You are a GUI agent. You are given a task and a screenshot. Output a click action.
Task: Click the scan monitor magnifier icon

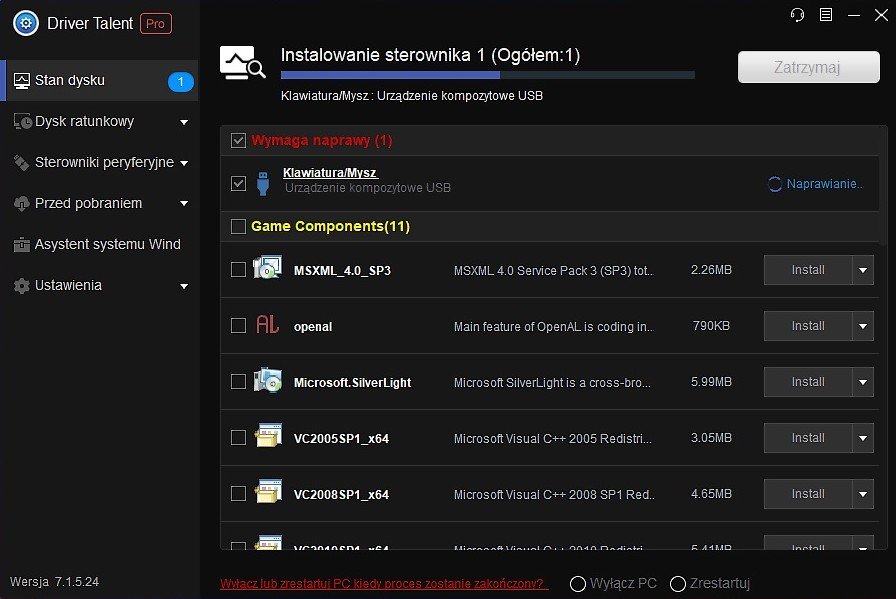pos(242,62)
